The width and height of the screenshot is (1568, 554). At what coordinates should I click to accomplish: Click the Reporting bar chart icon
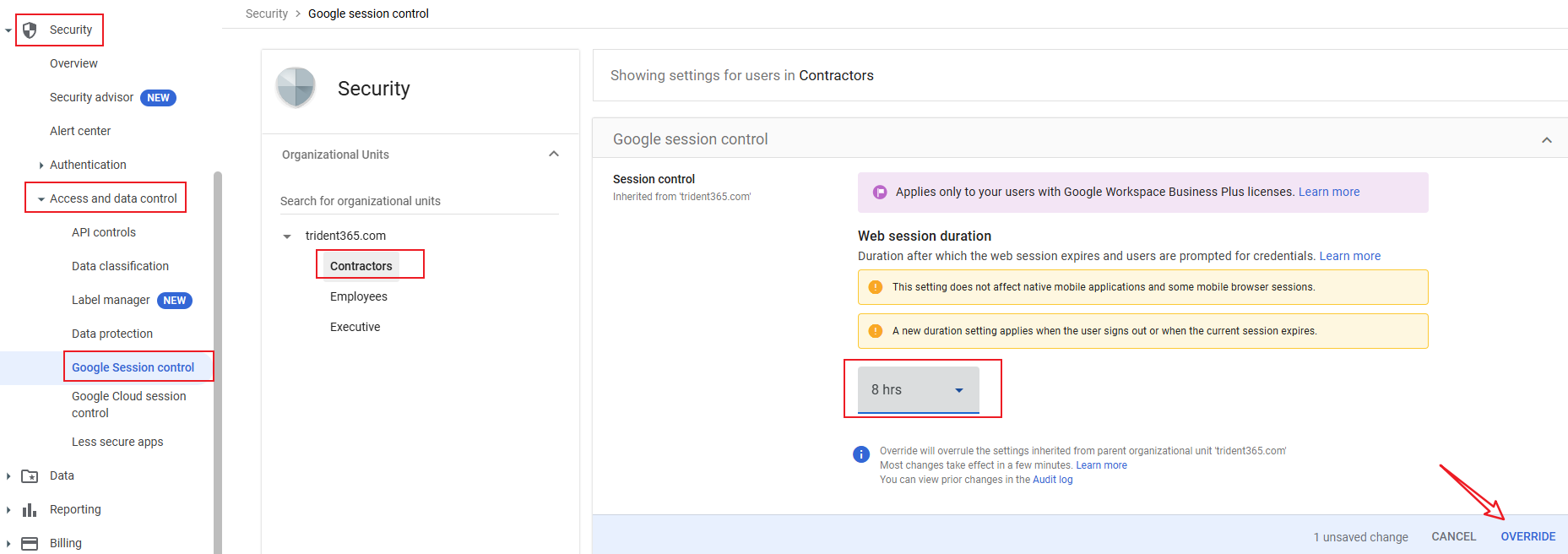click(x=30, y=510)
